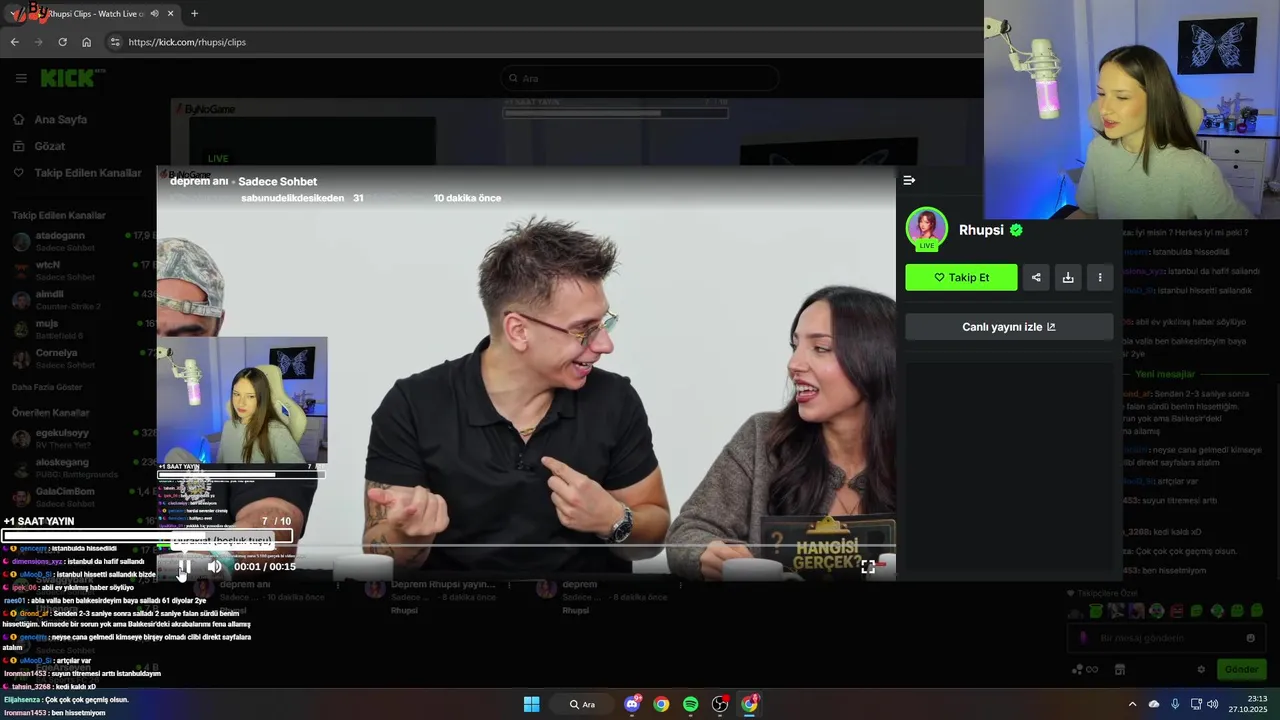Pause the clip playback
Viewport: 1280px width, 720px height.
coord(184,566)
